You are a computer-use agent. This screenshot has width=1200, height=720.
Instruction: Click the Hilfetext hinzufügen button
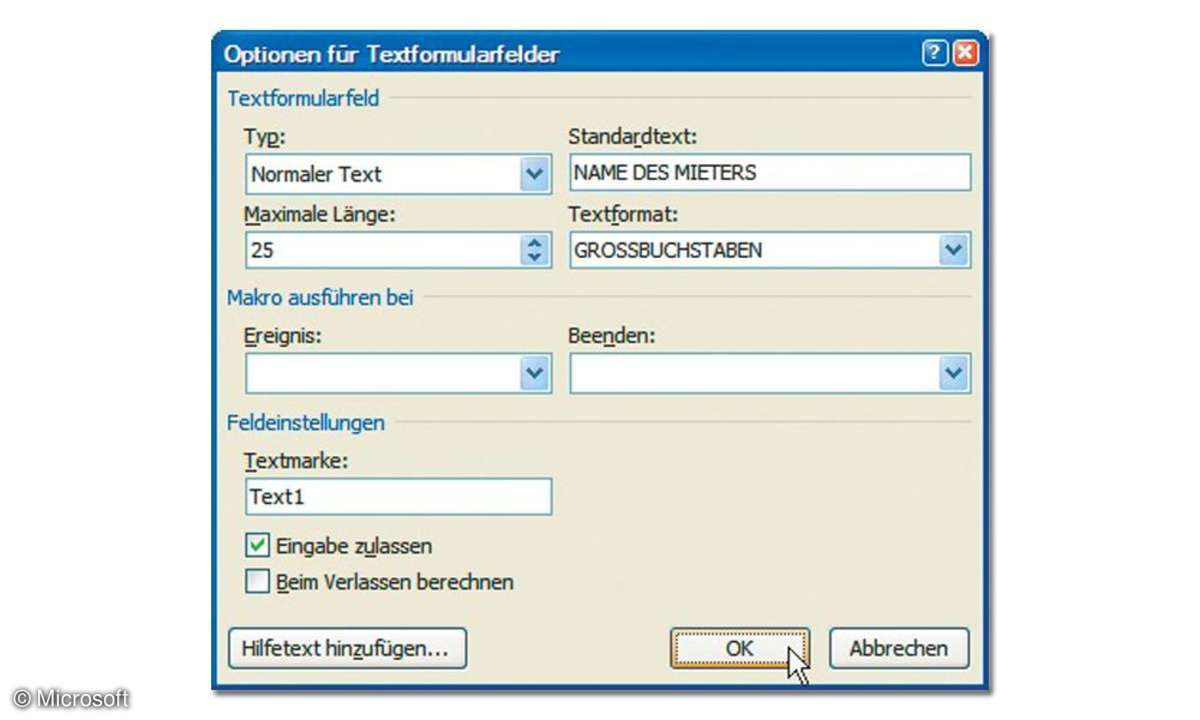(x=347, y=648)
